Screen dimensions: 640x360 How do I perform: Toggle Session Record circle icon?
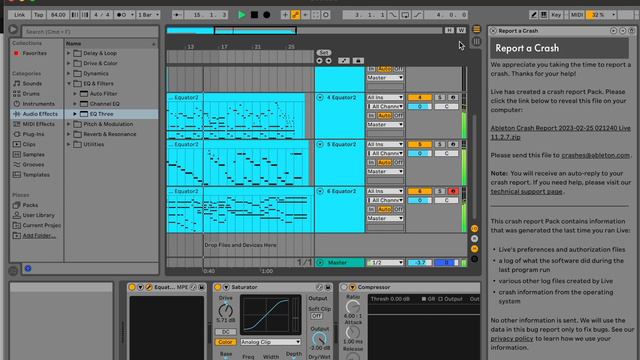coord(326,15)
